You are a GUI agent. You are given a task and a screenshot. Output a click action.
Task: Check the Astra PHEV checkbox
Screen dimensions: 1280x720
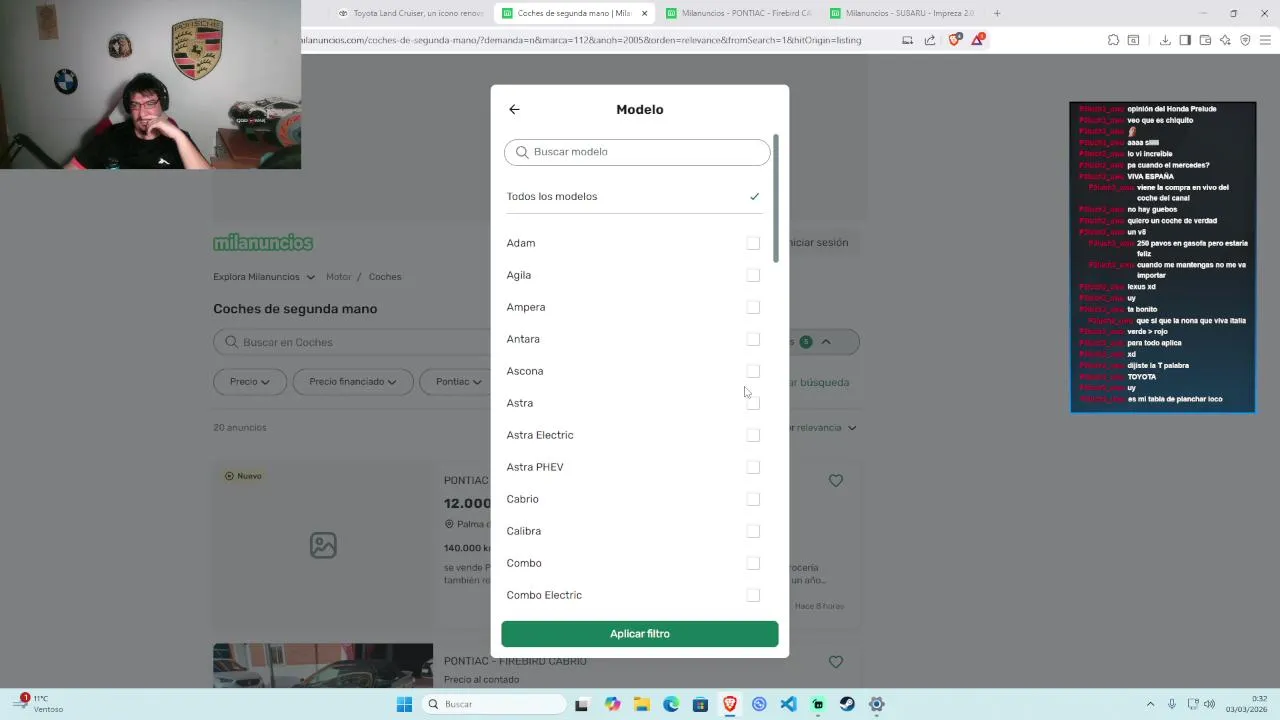point(753,467)
